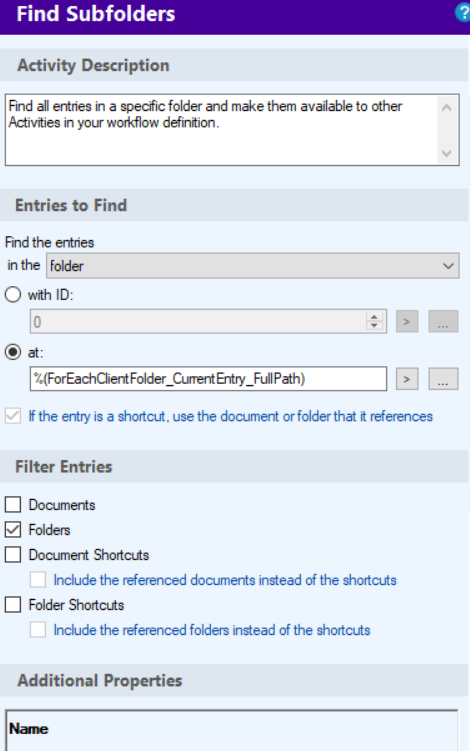Click token arrow button beside 'at' path field
The width and height of the screenshot is (470, 751).
tap(407, 379)
